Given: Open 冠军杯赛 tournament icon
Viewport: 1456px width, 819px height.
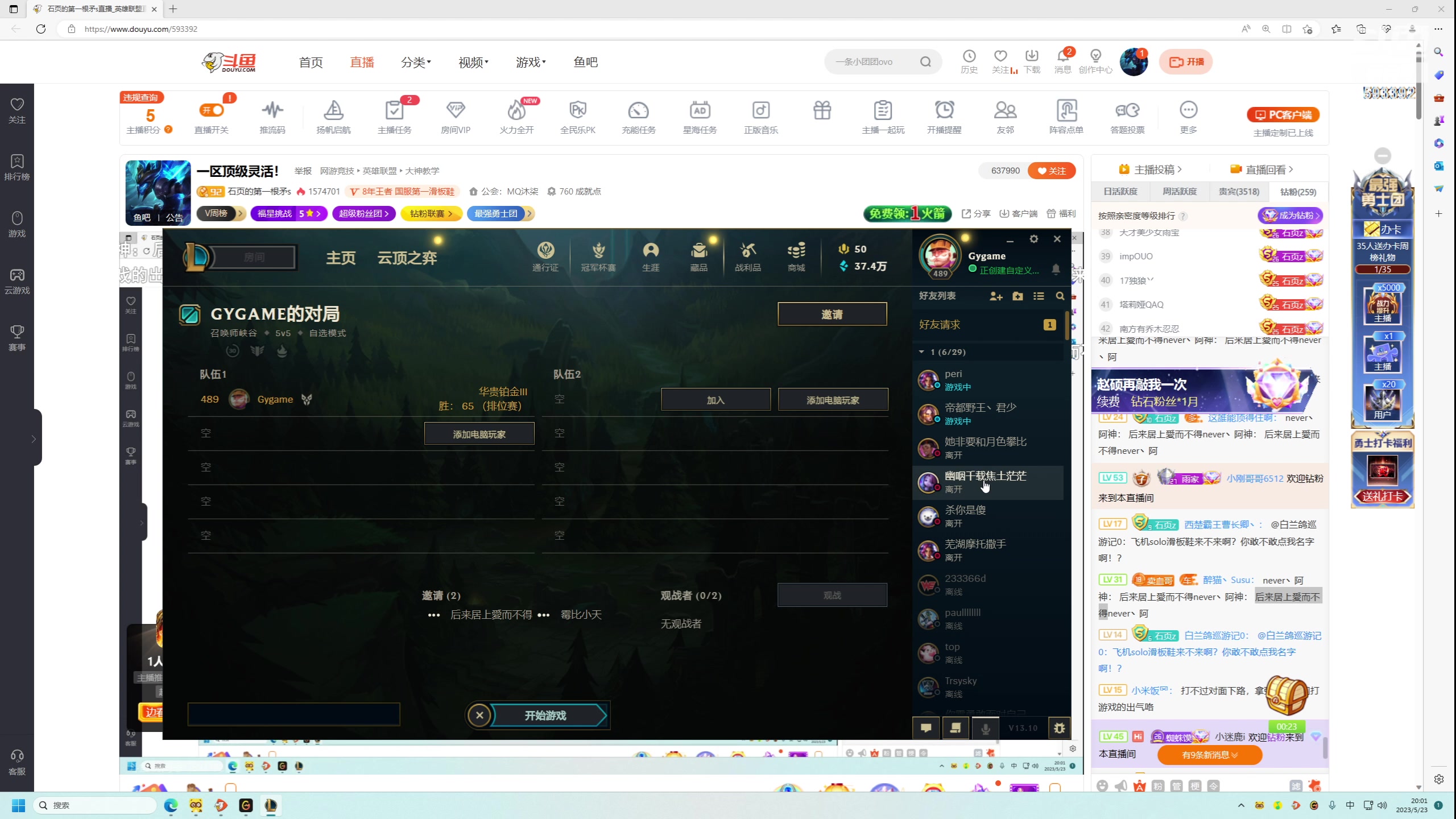Looking at the screenshot, I should 598,256.
